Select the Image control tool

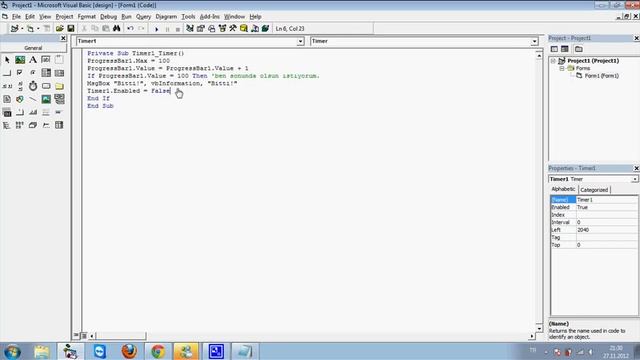click(46, 99)
